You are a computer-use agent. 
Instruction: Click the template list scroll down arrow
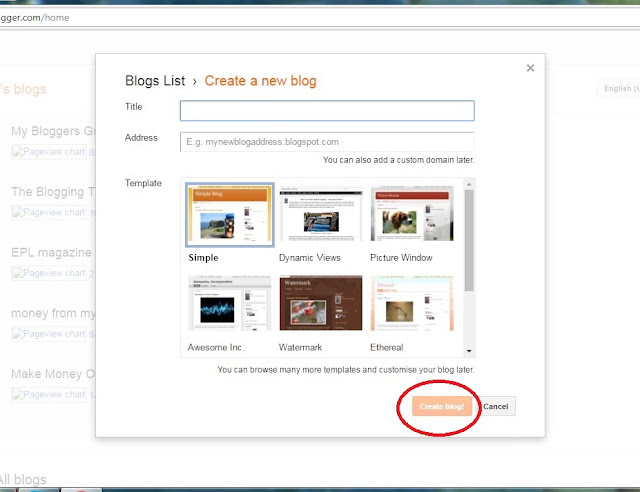pyautogui.click(x=469, y=351)
